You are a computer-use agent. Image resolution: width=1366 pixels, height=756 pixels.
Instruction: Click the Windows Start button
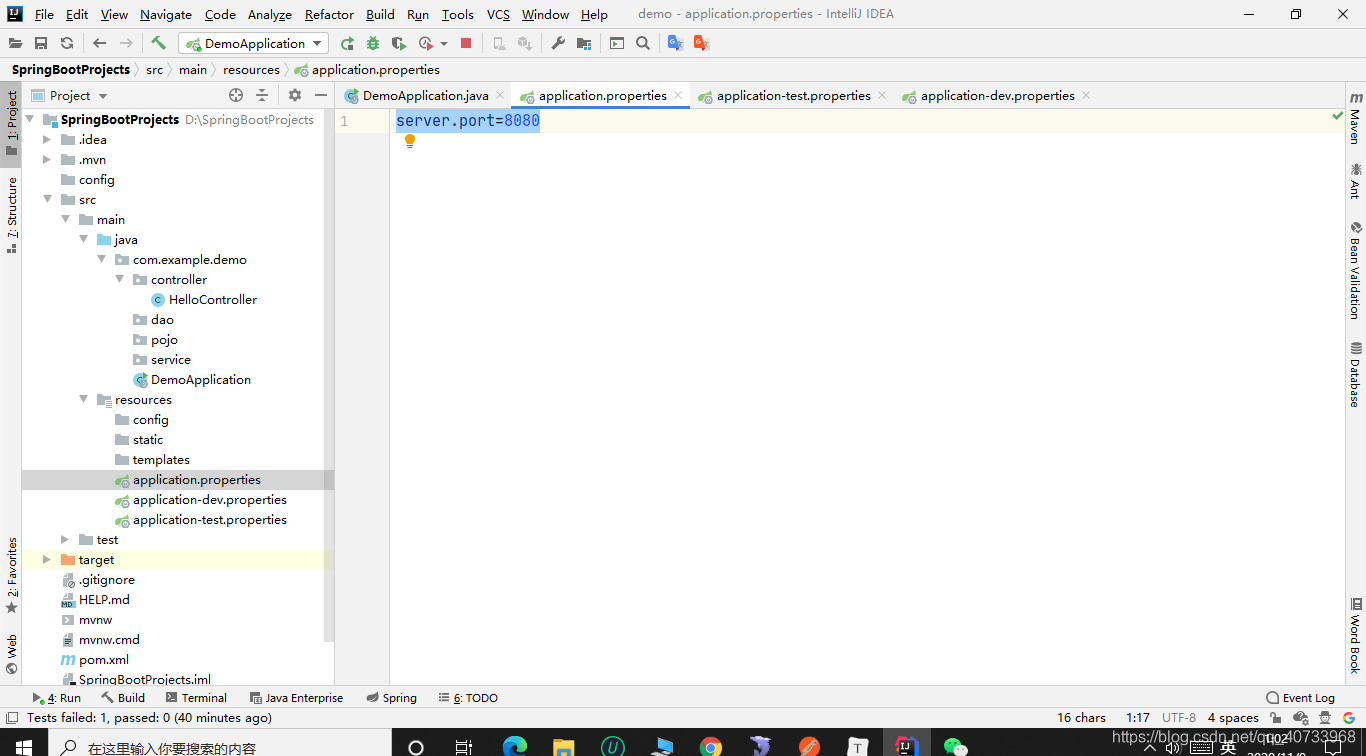[x=23, y=746]
